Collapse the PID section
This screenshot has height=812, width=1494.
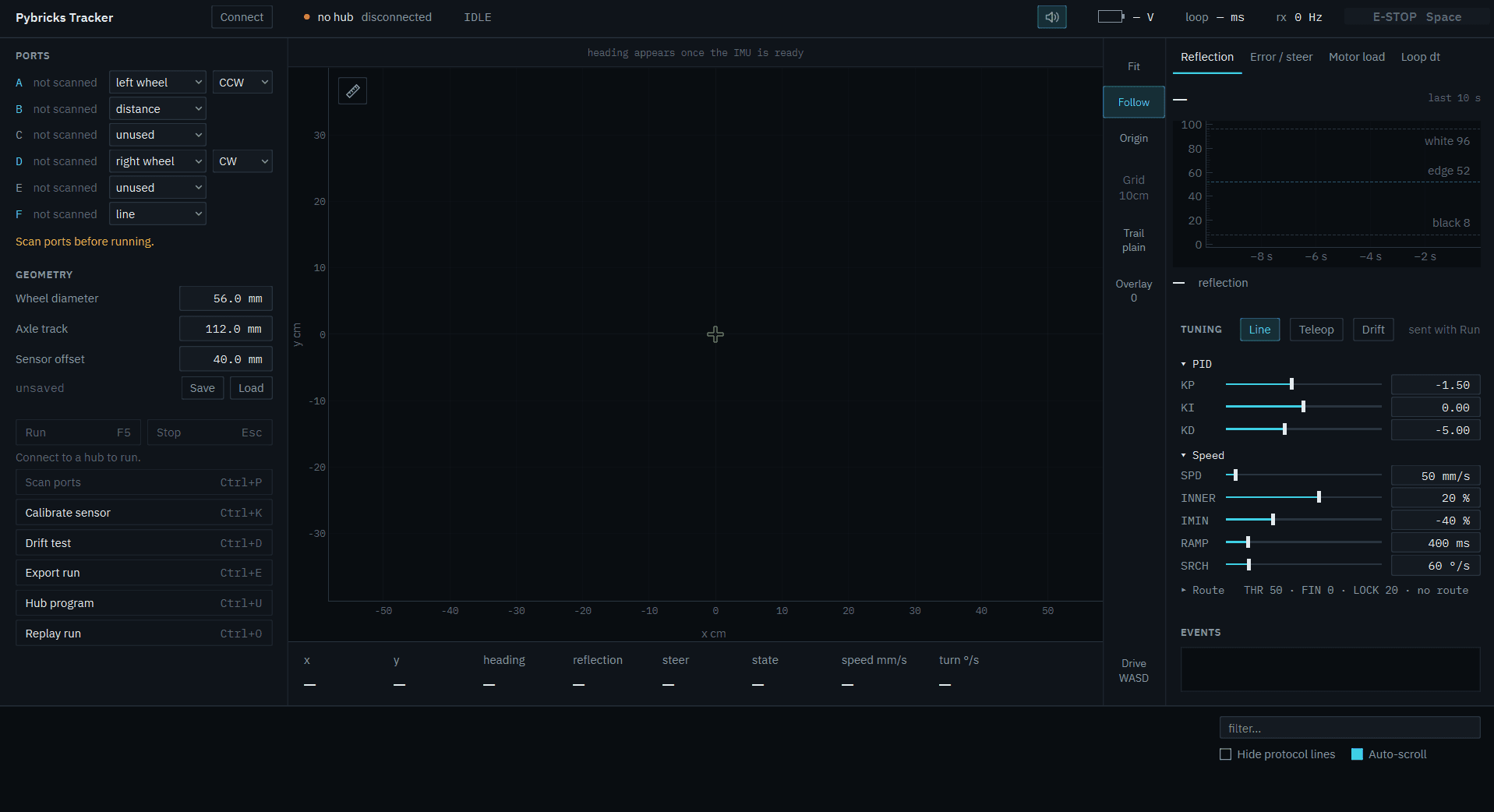pyautogui.click(x=1196, y=364)
